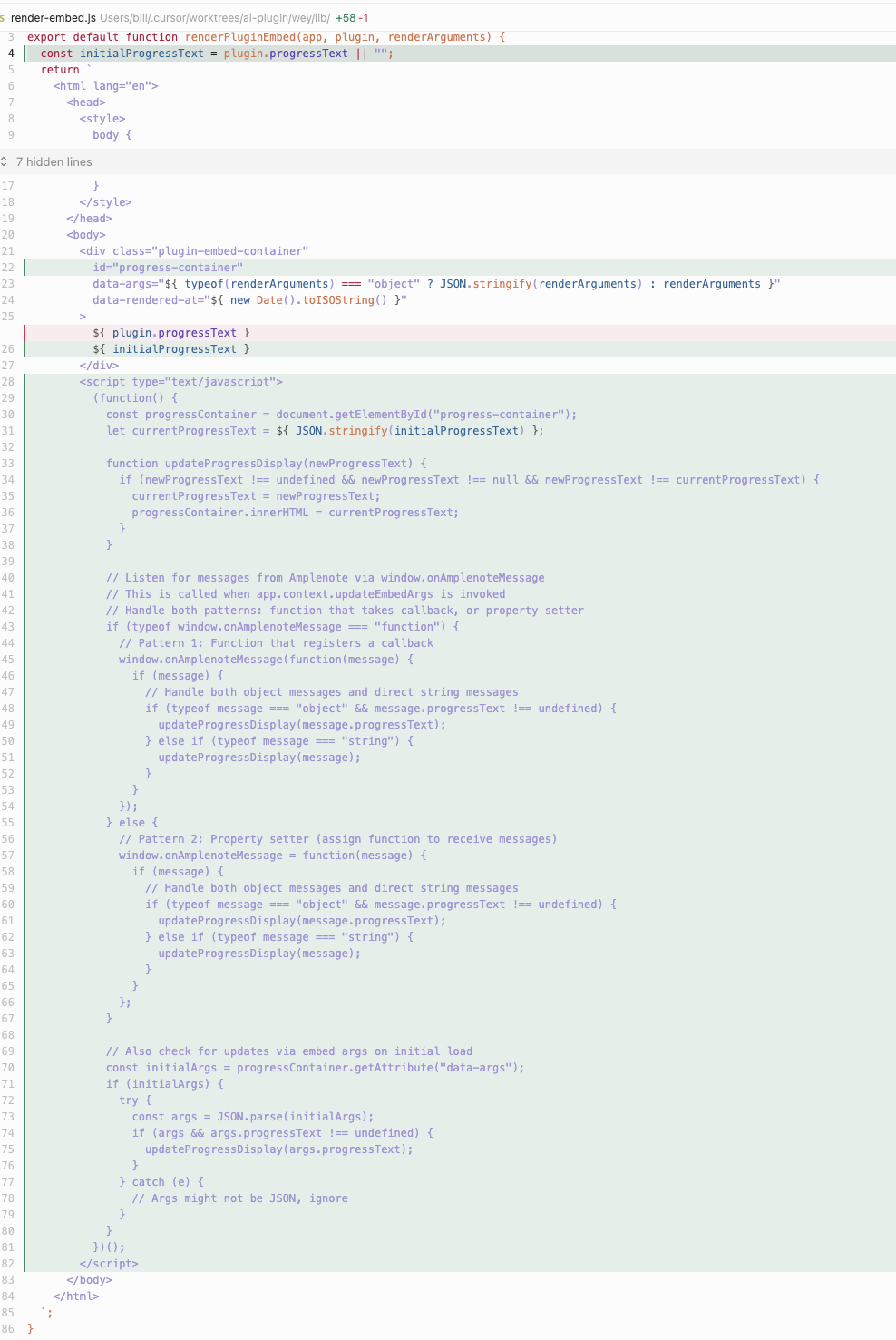
Task: Expand the 7 hidden lines row
Action: point(54,162)
